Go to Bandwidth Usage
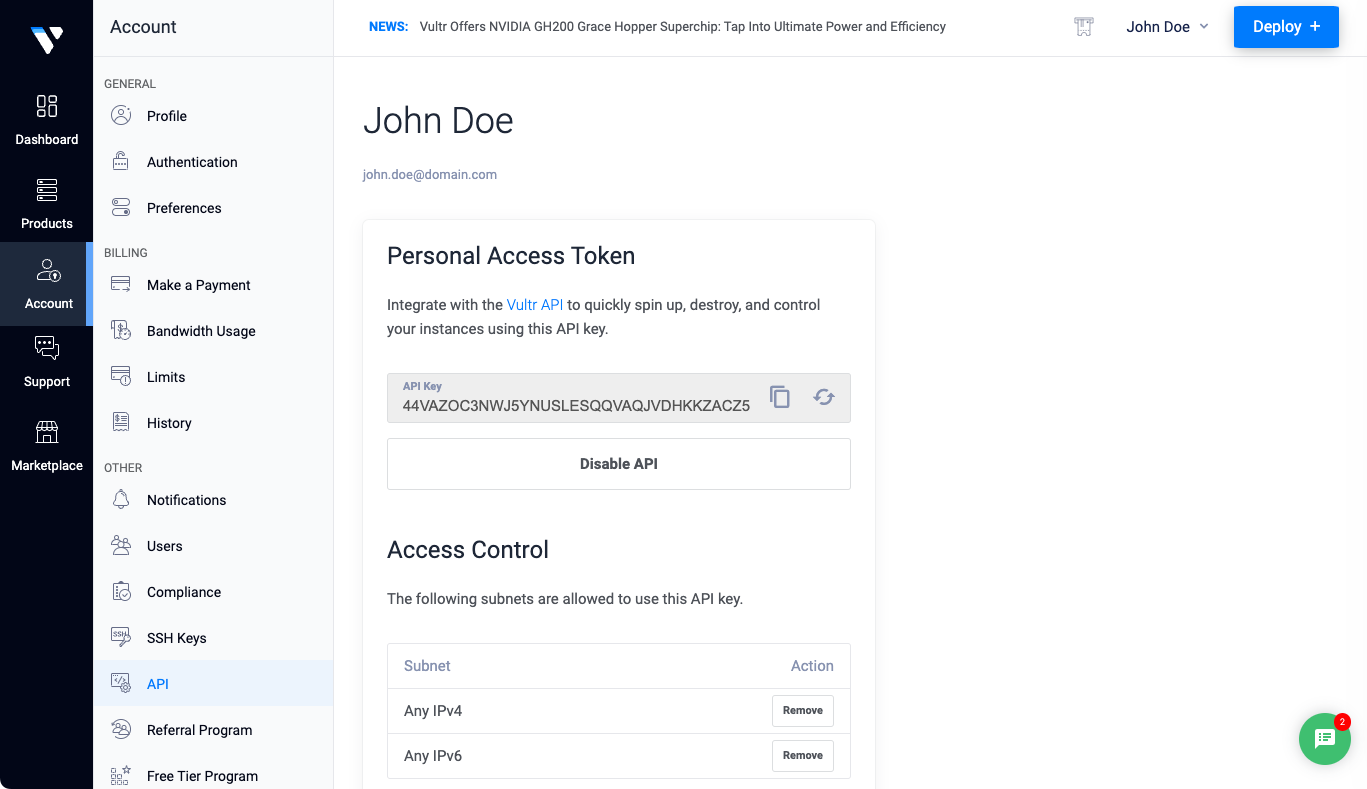The height and width of the screenshot is (789, 1367). coord(201,331)
